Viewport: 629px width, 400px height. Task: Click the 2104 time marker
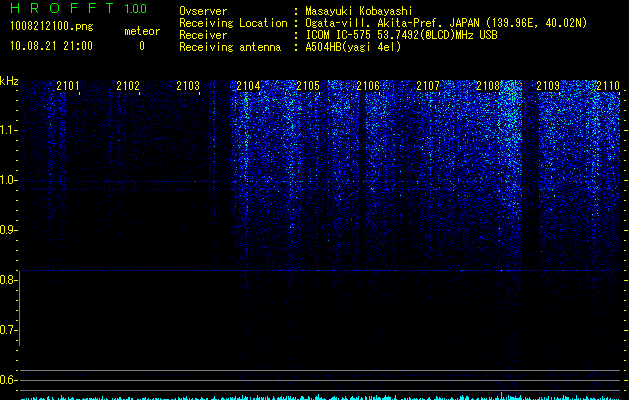point(248,85)
